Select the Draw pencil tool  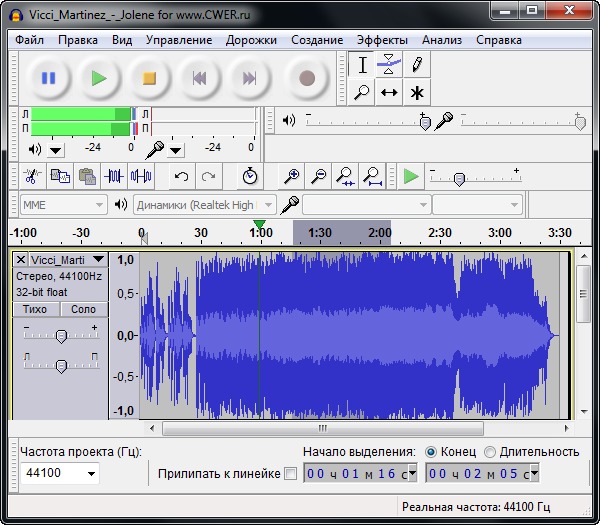tap(417, 65)
